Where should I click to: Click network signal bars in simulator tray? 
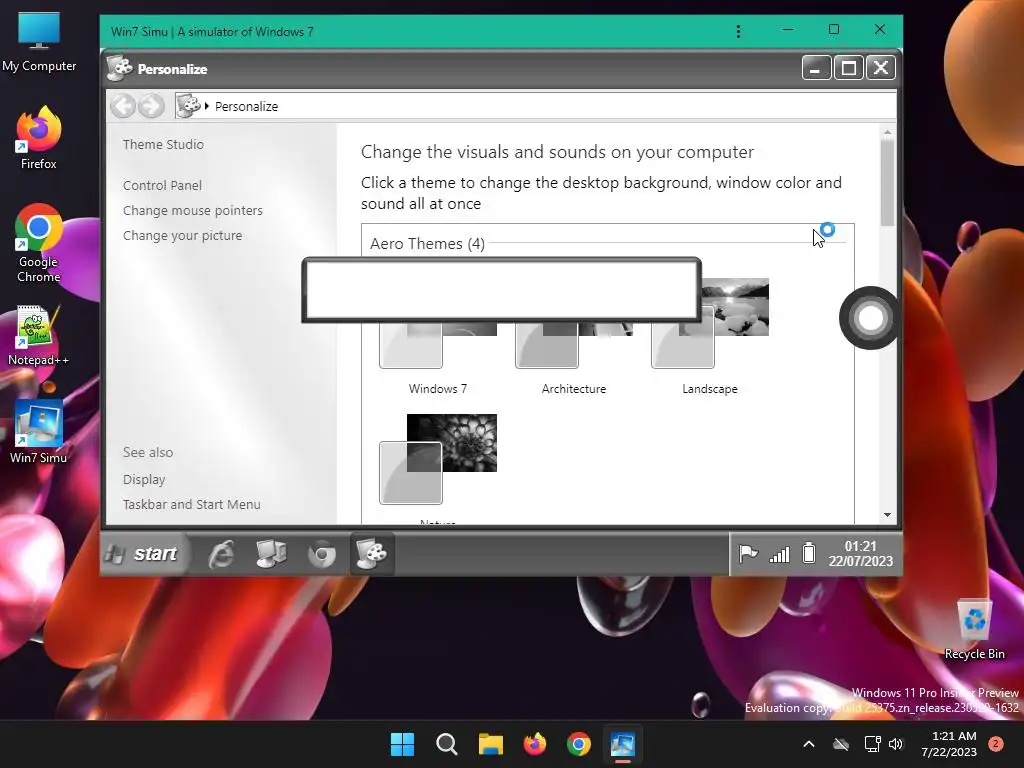click(x=779, y=554)
